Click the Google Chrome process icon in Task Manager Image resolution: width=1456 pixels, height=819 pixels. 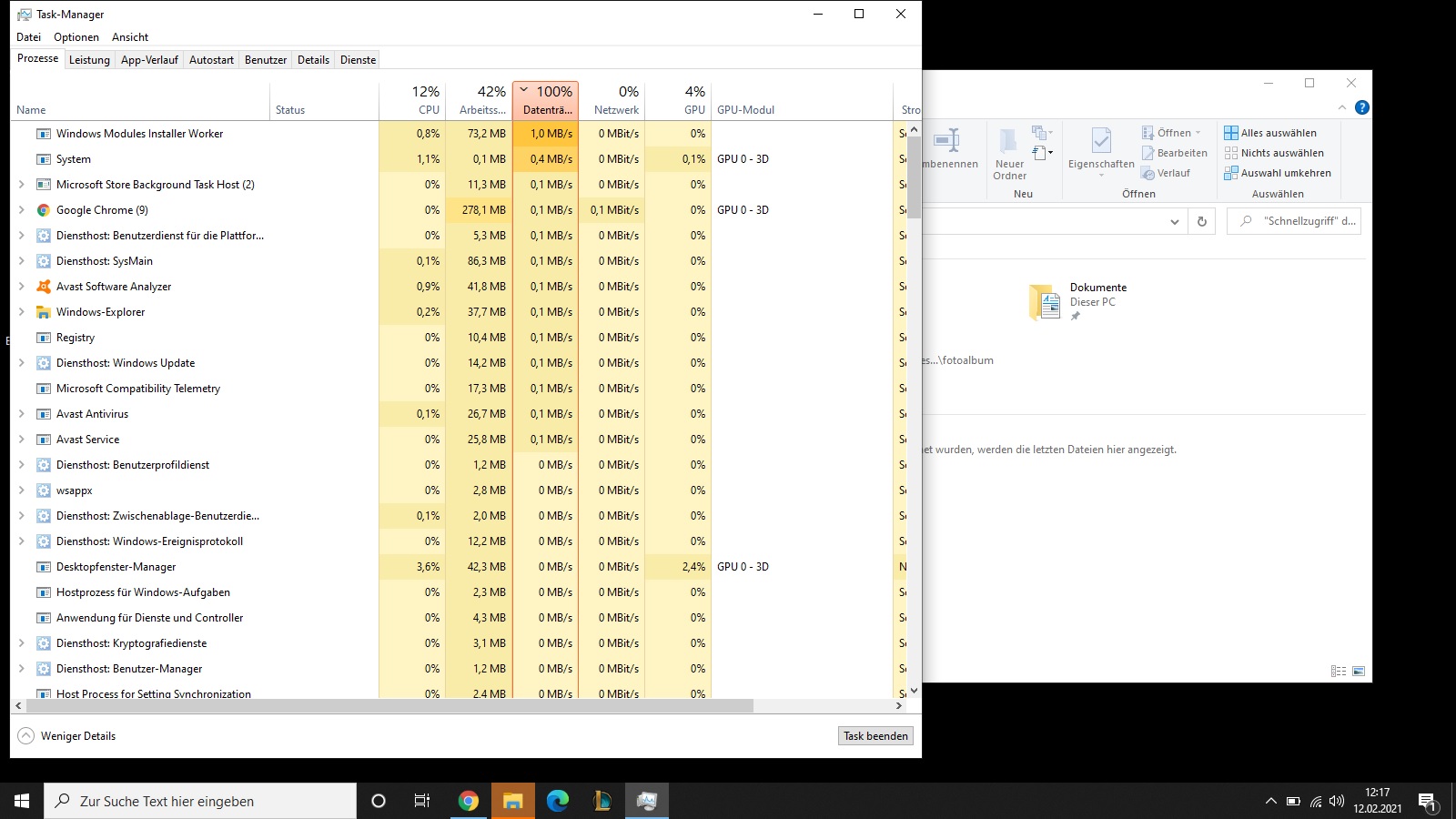coord(43,210)
